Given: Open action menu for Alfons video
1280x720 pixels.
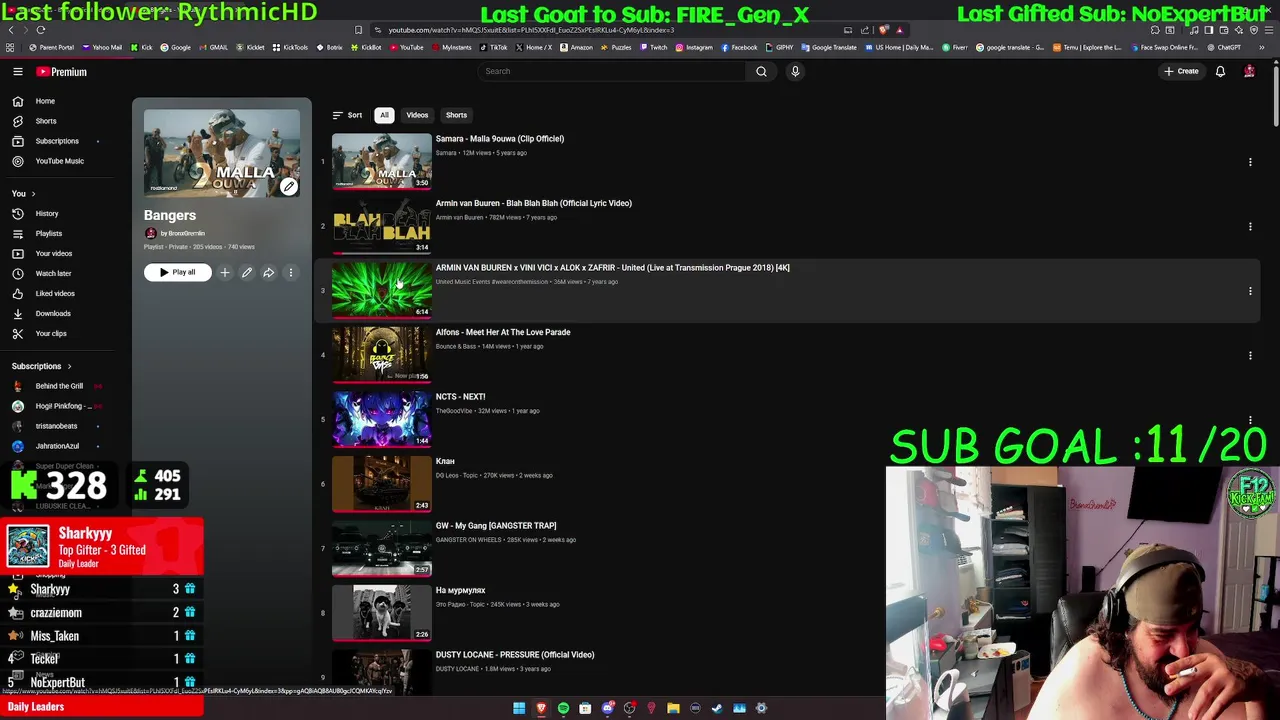Looking at the screenshot, I should pos(1250,355).
